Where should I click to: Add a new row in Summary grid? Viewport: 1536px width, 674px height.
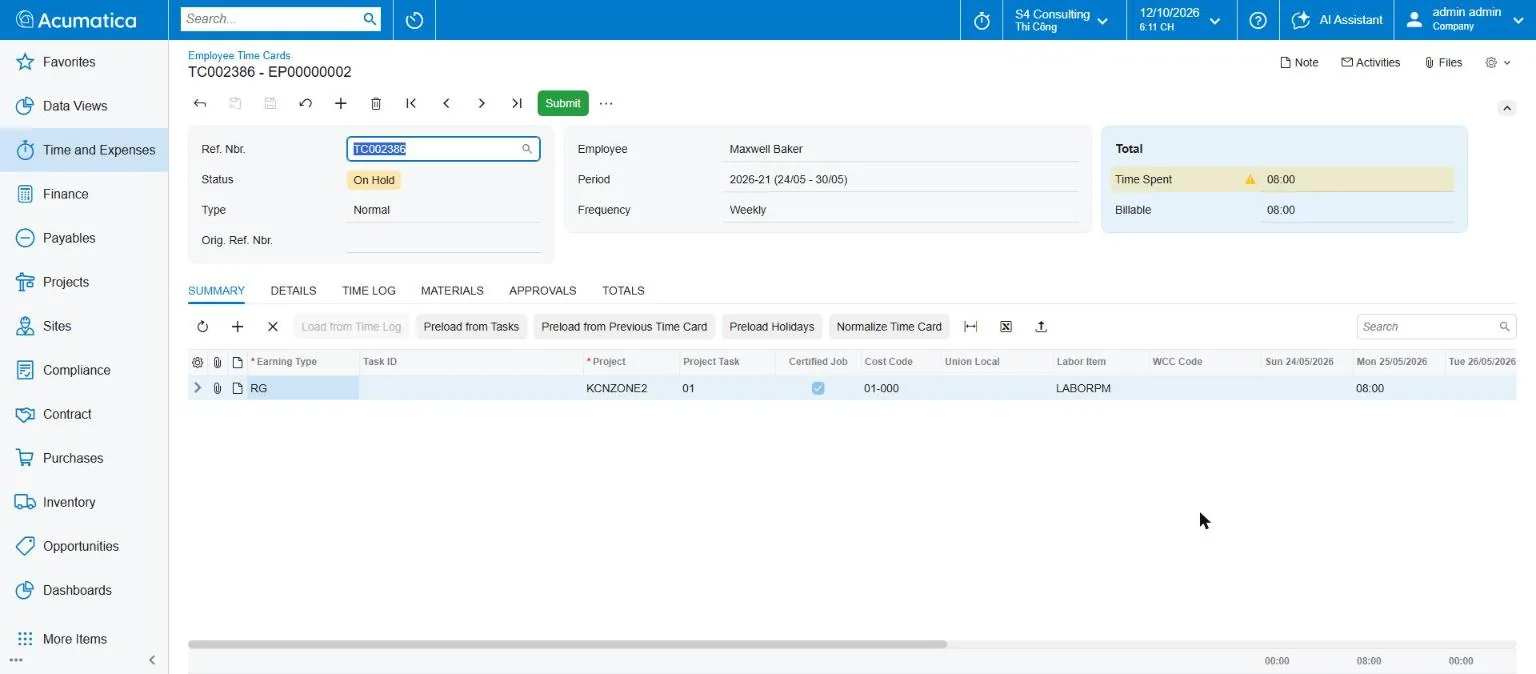(237, 327)
